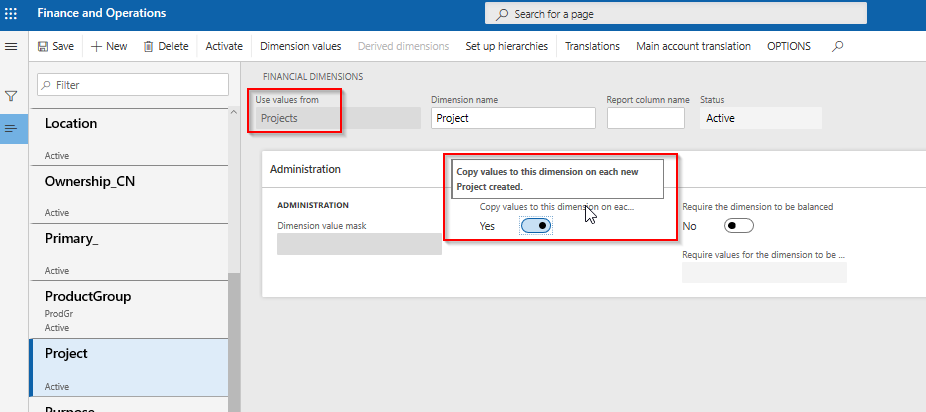Click the dimension list scrollbar up arrow
The image size is (926, 412).
pyautogui.click(x=233, y=112)
